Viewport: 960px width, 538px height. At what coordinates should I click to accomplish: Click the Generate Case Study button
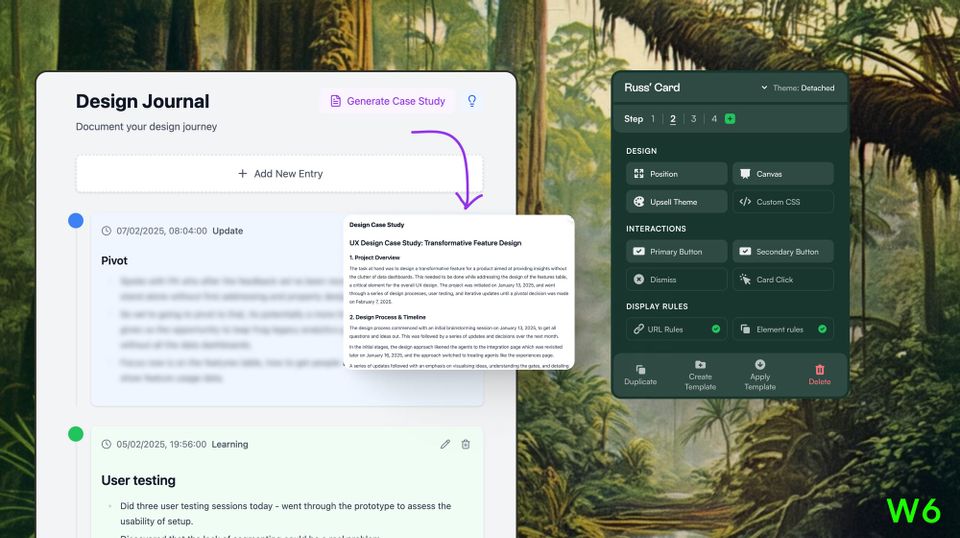(388, 101)
